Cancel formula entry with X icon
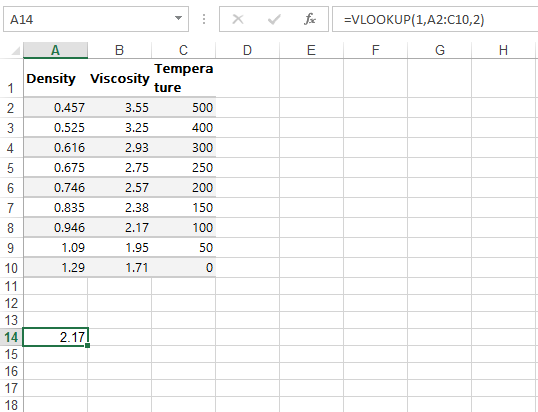The width and height of the screenshot is (538, 412). coord(238,19)
